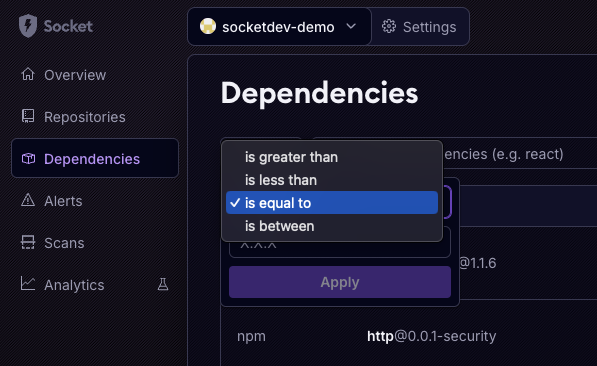Click the Socket shield logo
Screen dimensions: 597x366
tap(28, 26)
